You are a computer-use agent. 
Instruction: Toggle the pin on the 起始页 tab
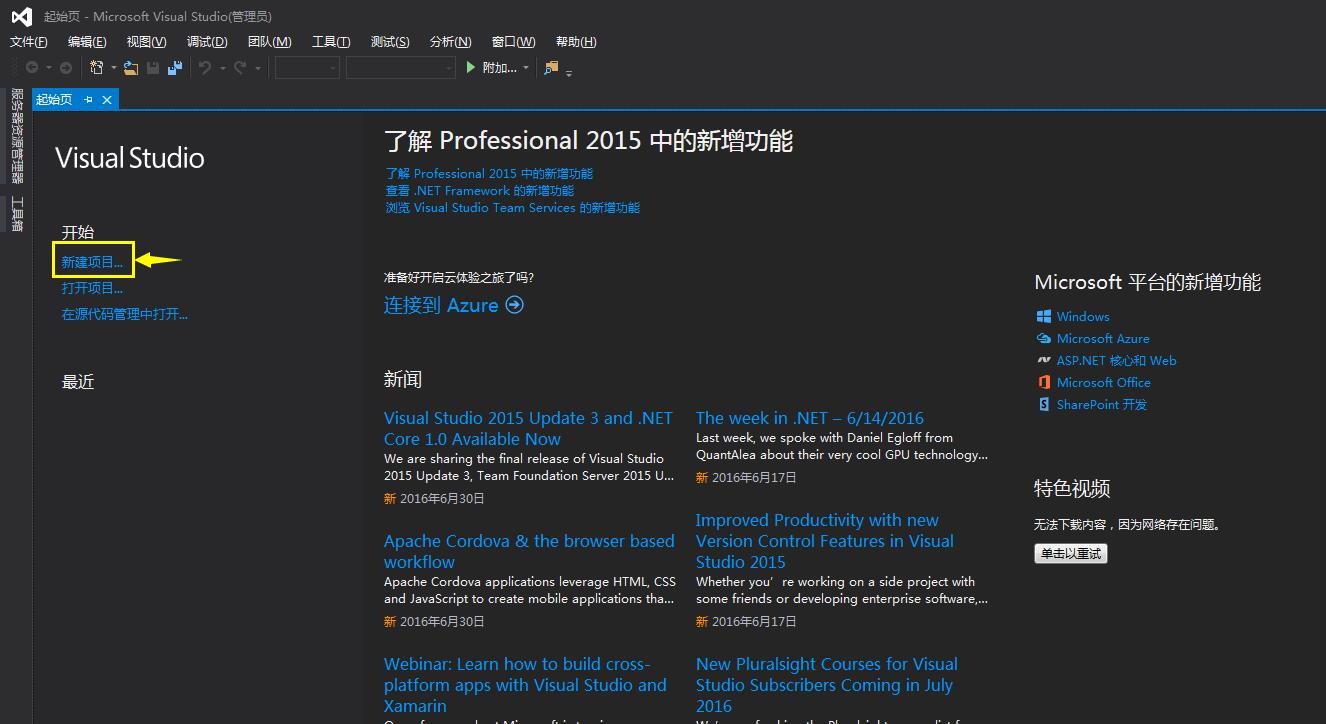click(88, 99)
